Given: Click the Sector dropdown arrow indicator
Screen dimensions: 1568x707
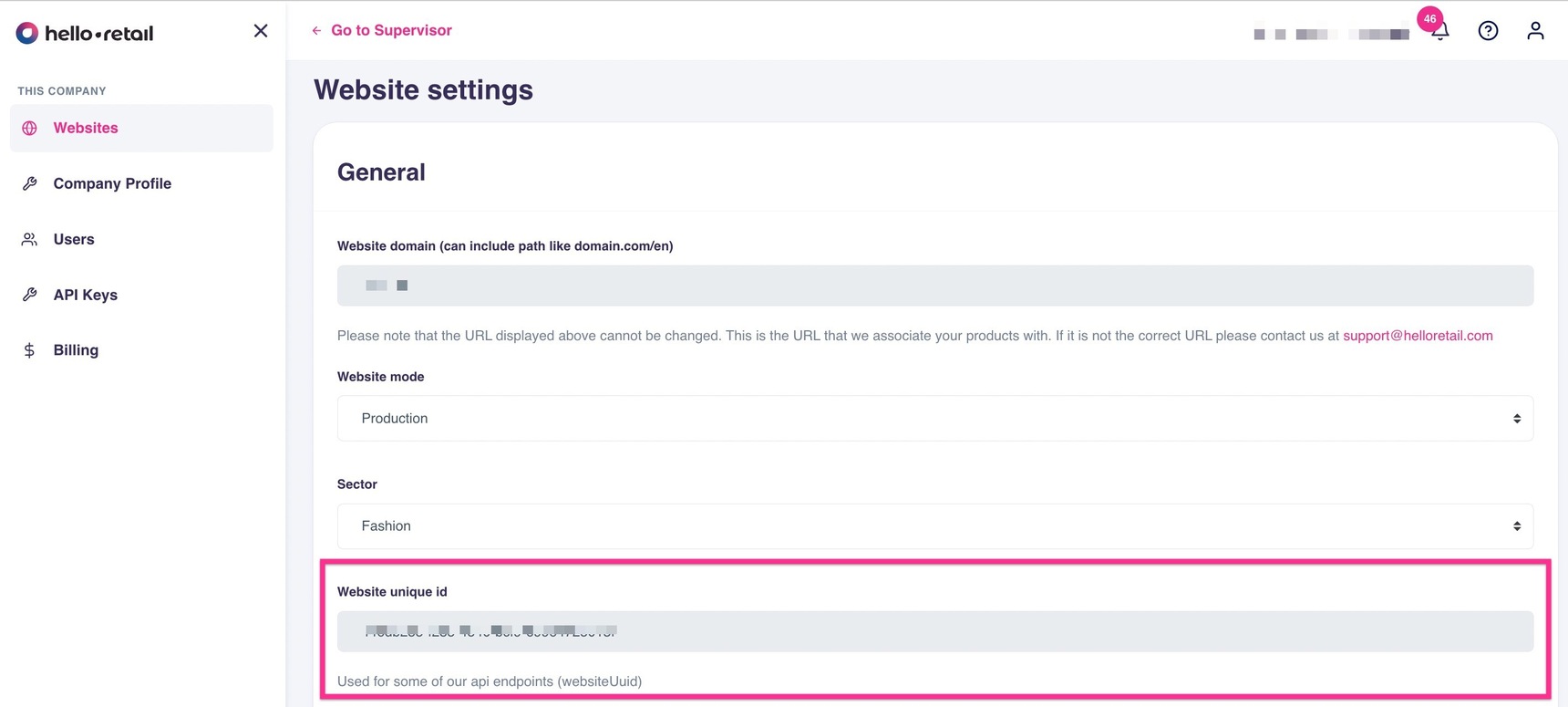Looking at the screenshot, I should (1517, 526).
